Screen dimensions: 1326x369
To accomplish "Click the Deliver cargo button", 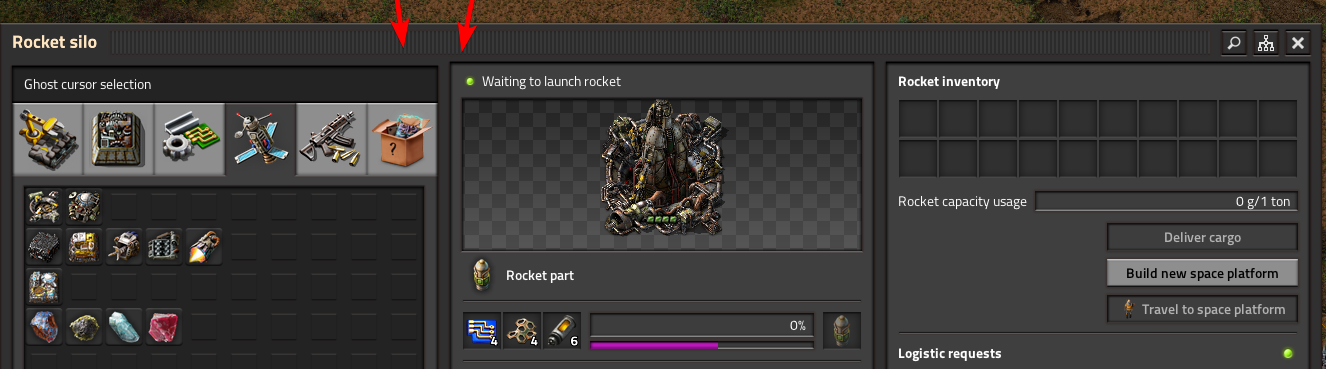I will (x=1202, y=237).
